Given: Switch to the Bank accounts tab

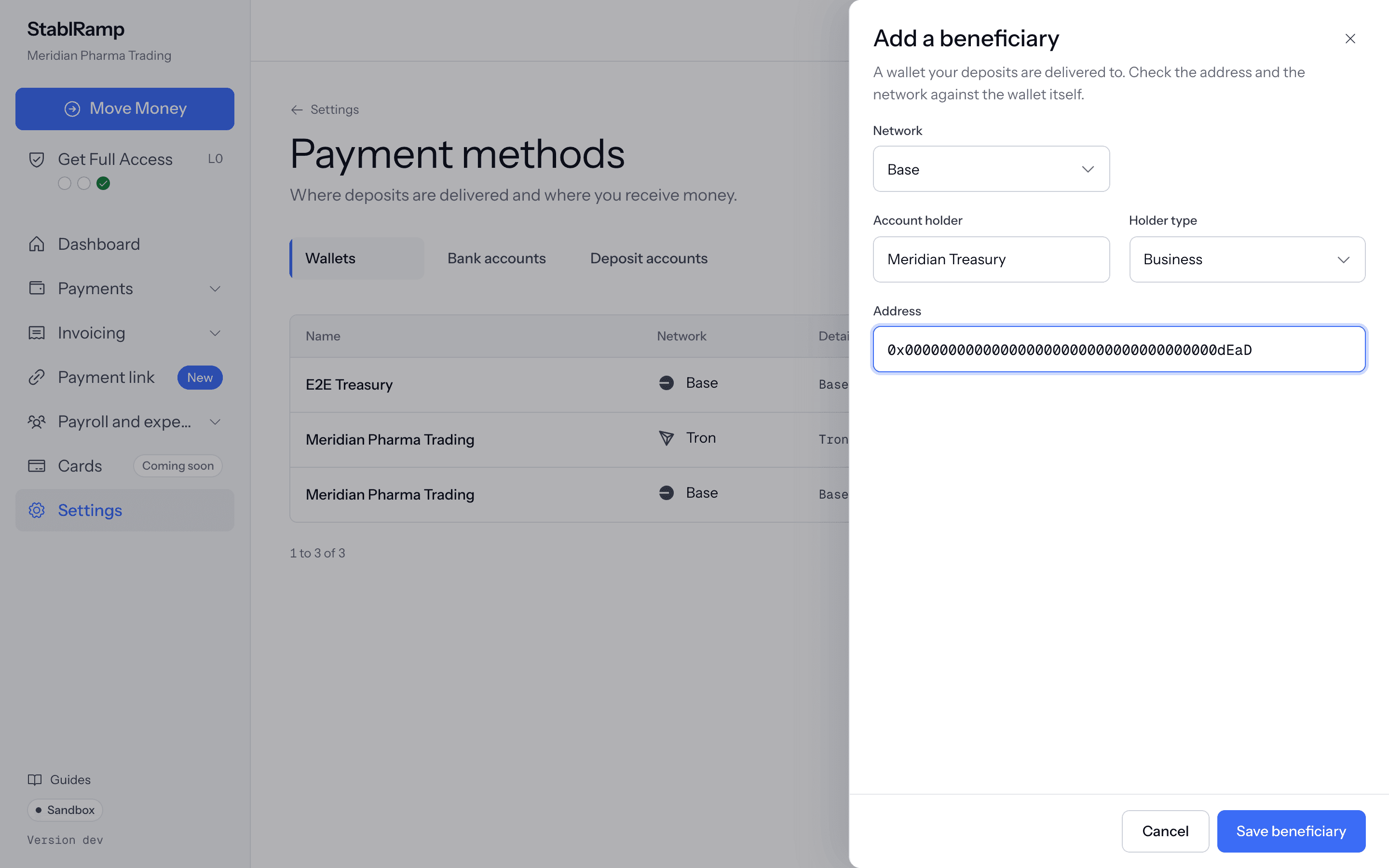Looking at the screenshot, I should click(496, 258).
